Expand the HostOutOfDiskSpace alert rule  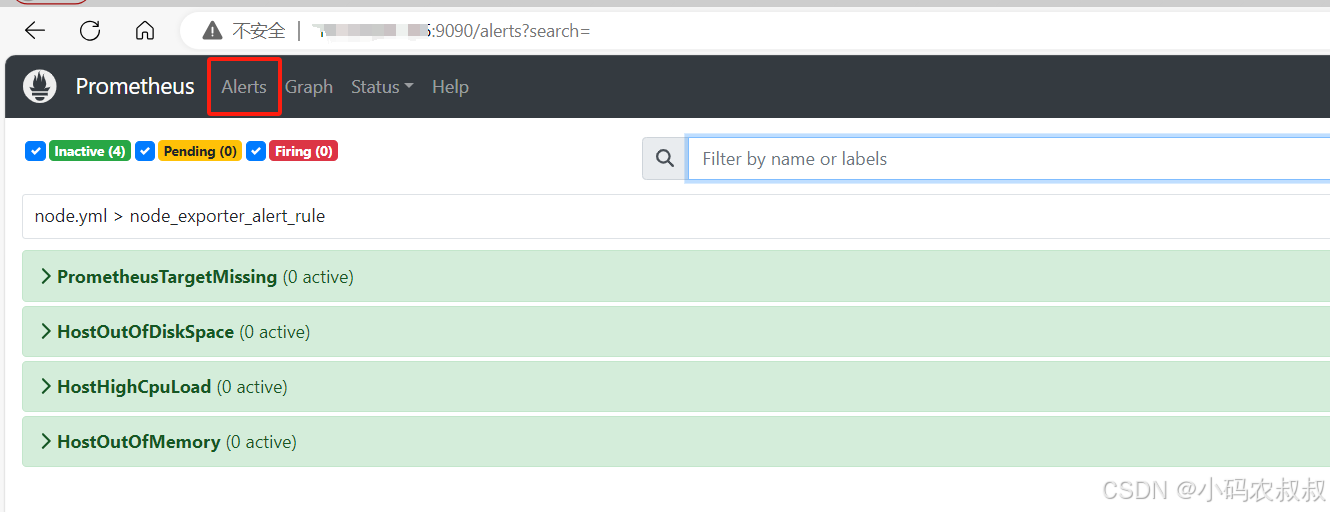click(x=676, y=331)
